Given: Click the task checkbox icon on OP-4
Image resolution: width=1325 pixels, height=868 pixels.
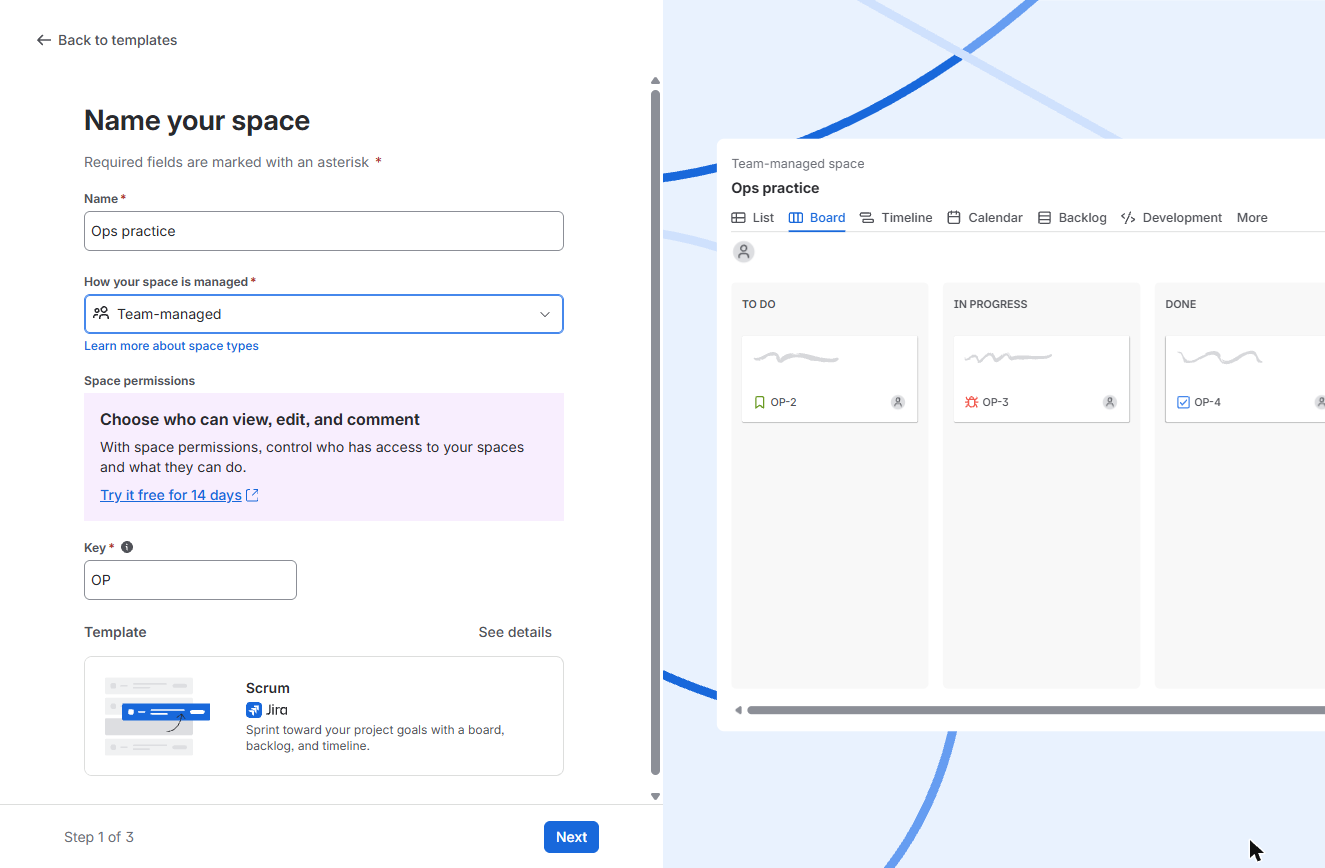Looking at the screenshot, I should click(x=1183, y=402).
